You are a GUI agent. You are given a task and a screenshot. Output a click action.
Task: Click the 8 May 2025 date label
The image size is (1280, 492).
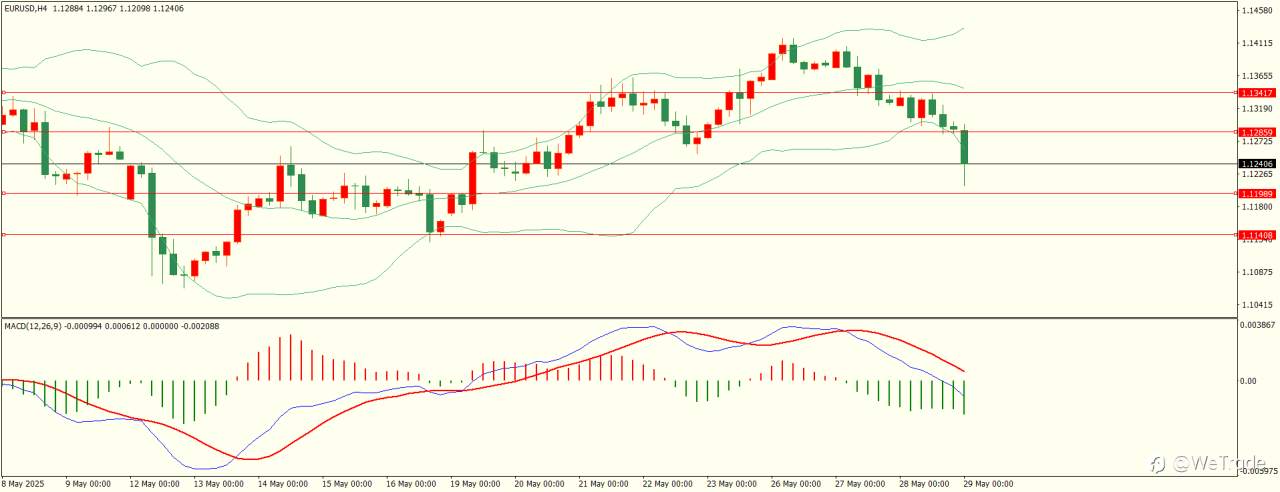click(24, 483)
